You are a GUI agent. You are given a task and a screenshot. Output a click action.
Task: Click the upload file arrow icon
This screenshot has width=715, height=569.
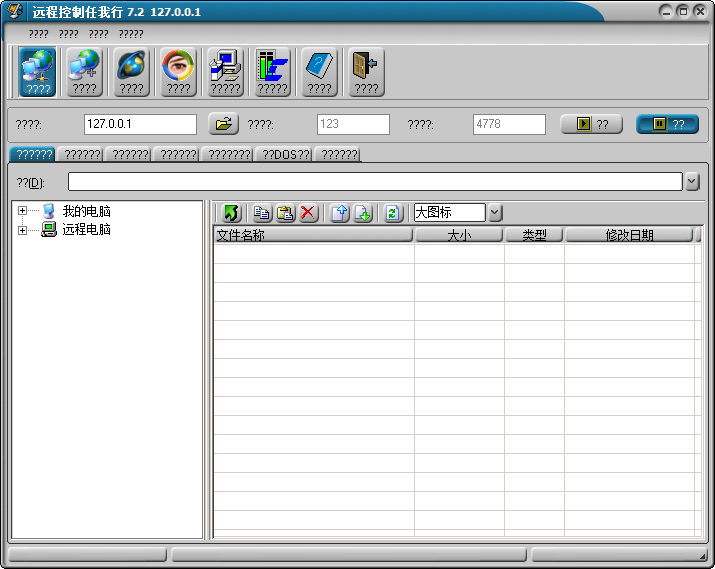(339, 213)
